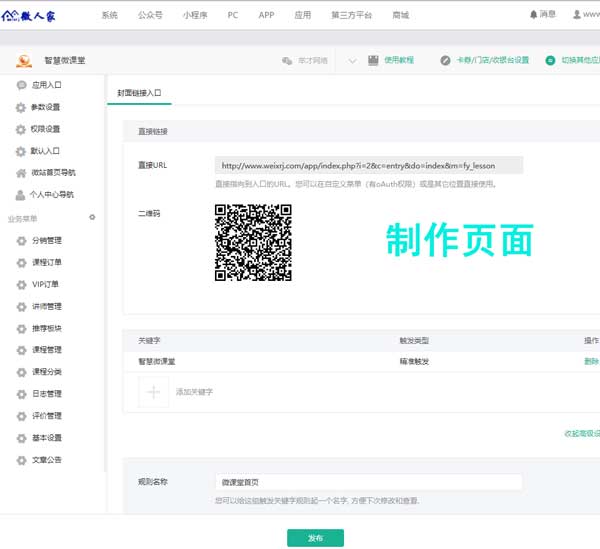Collapse advanced settings via 收起高级设置 link
Viewport: 600px width, 549px height.
(x=582, y=433)
